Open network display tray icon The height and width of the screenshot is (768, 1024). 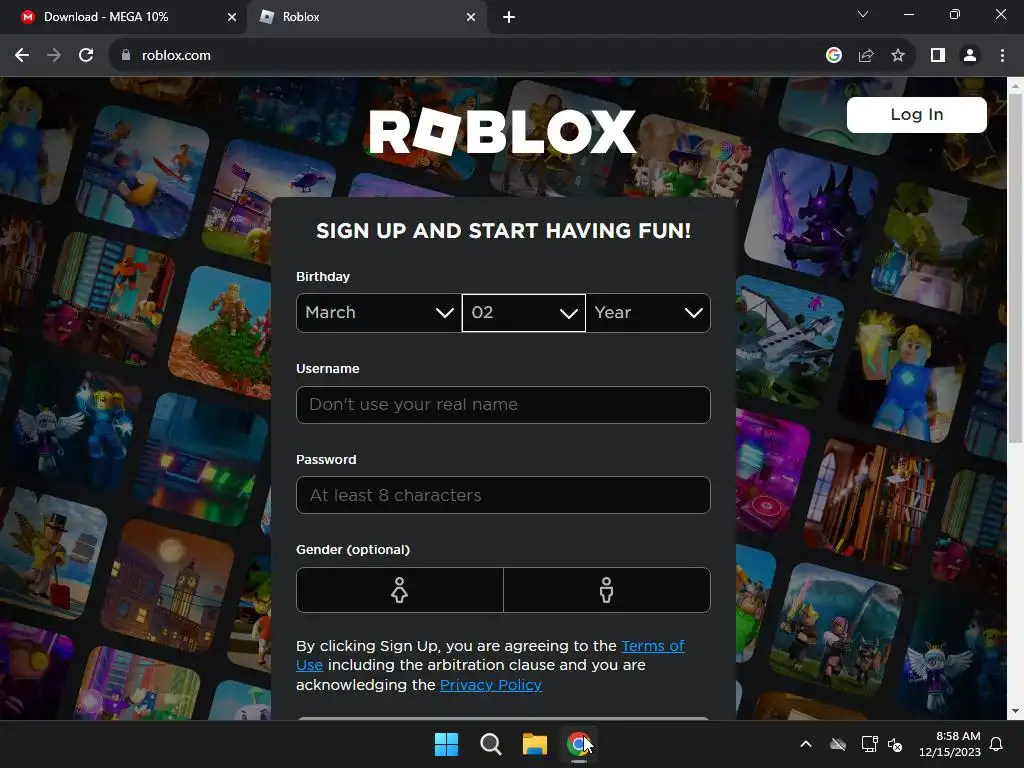click(869, 744)
